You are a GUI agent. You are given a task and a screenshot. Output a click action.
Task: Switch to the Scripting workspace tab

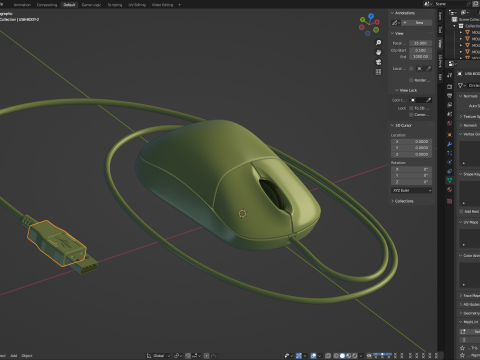(115, 5)
